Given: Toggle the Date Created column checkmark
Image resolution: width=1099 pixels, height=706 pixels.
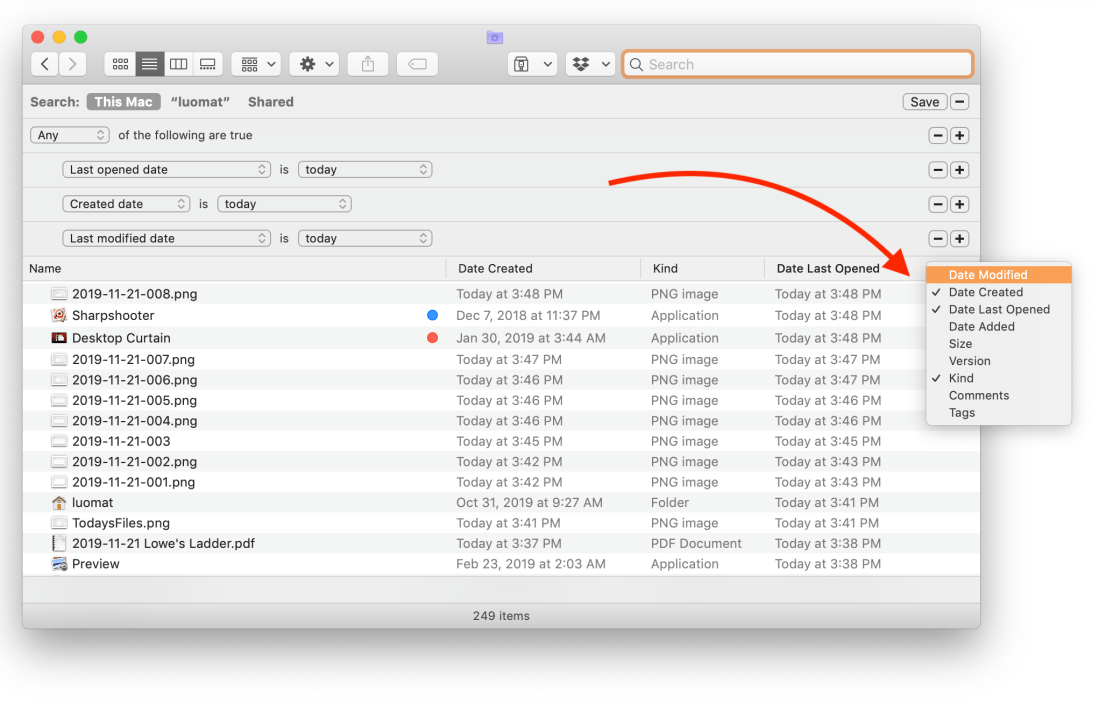Looking at the screenshot, I should coord(985,292).
